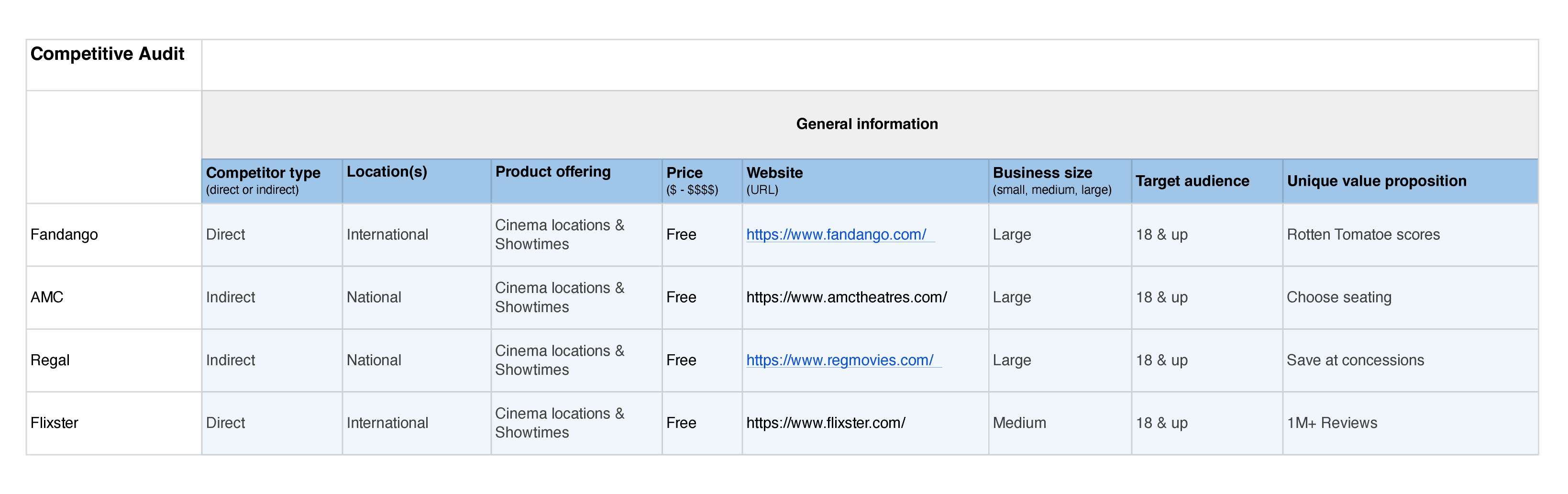Viewport: 1568px width, 494px height.
Task: Click the Flixster website URL cell
Action: (x=826, y=423)
